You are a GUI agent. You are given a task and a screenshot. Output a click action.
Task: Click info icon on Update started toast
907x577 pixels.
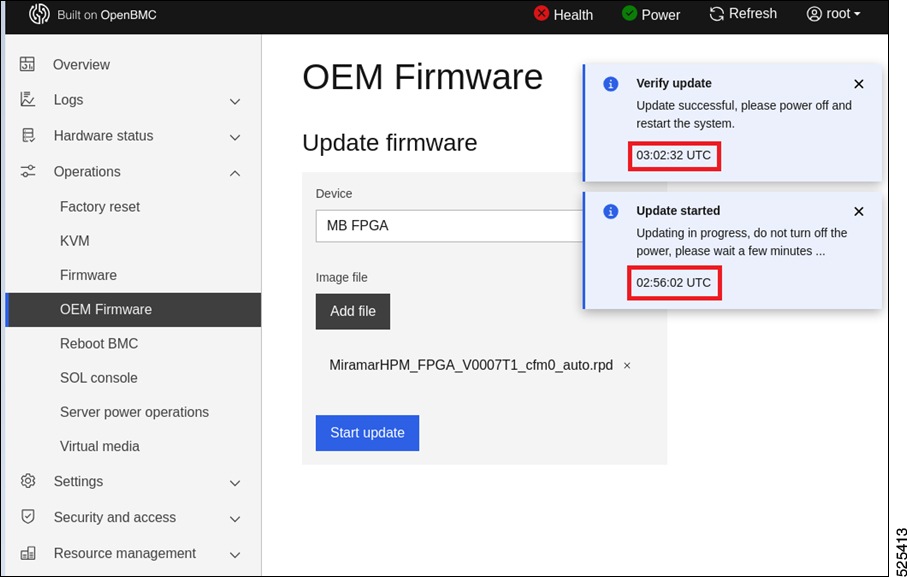pyautogui.click(x=611, y=212)
